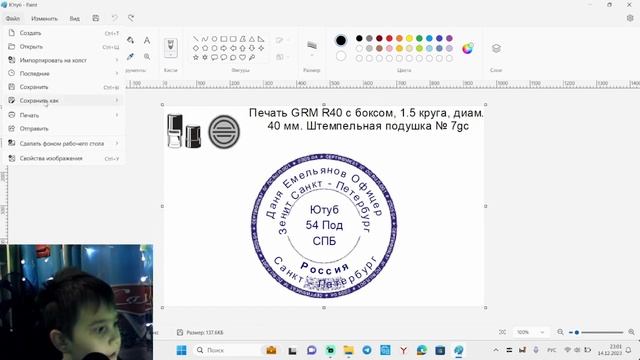The width and height of the screenshot is (640, 360).
Task: Choose the Curve shape
Action: [x=205, y=39]
